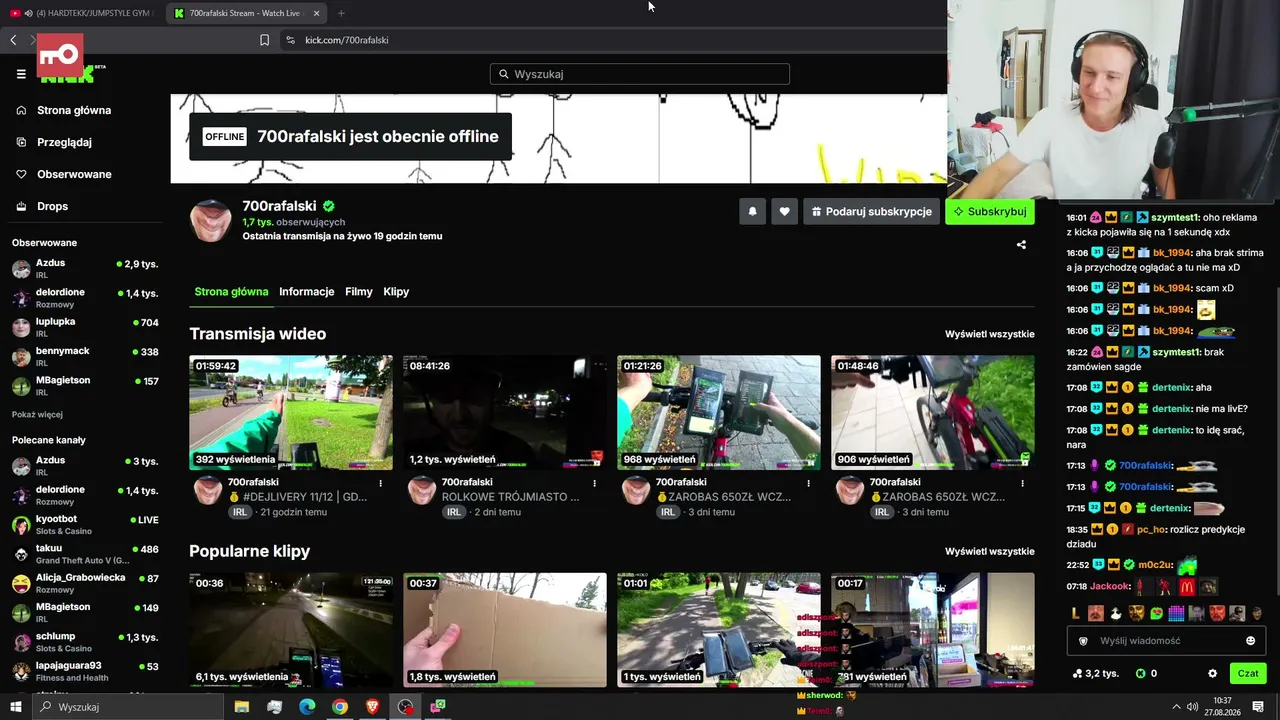Click the browser back arrow
The image size is (1280, 720).
(x=13, y=40)
